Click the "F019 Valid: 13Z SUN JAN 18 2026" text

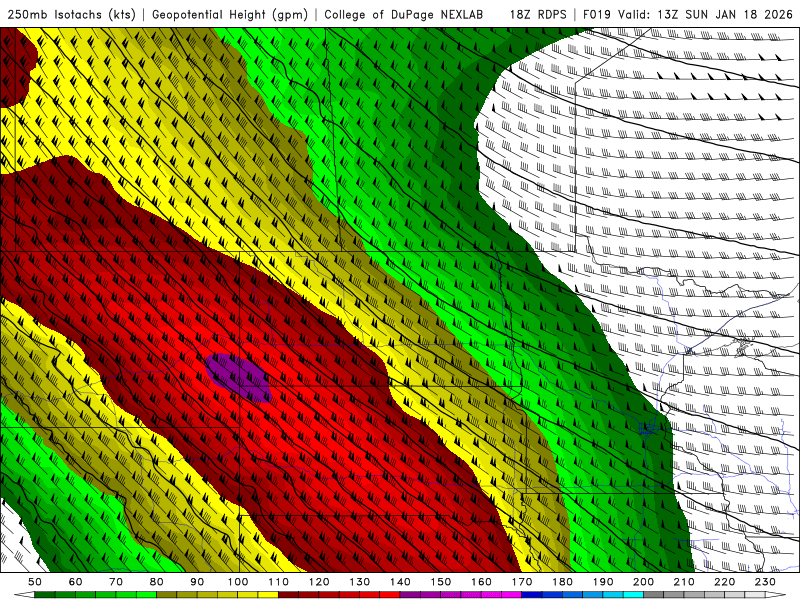pos(688,14)
